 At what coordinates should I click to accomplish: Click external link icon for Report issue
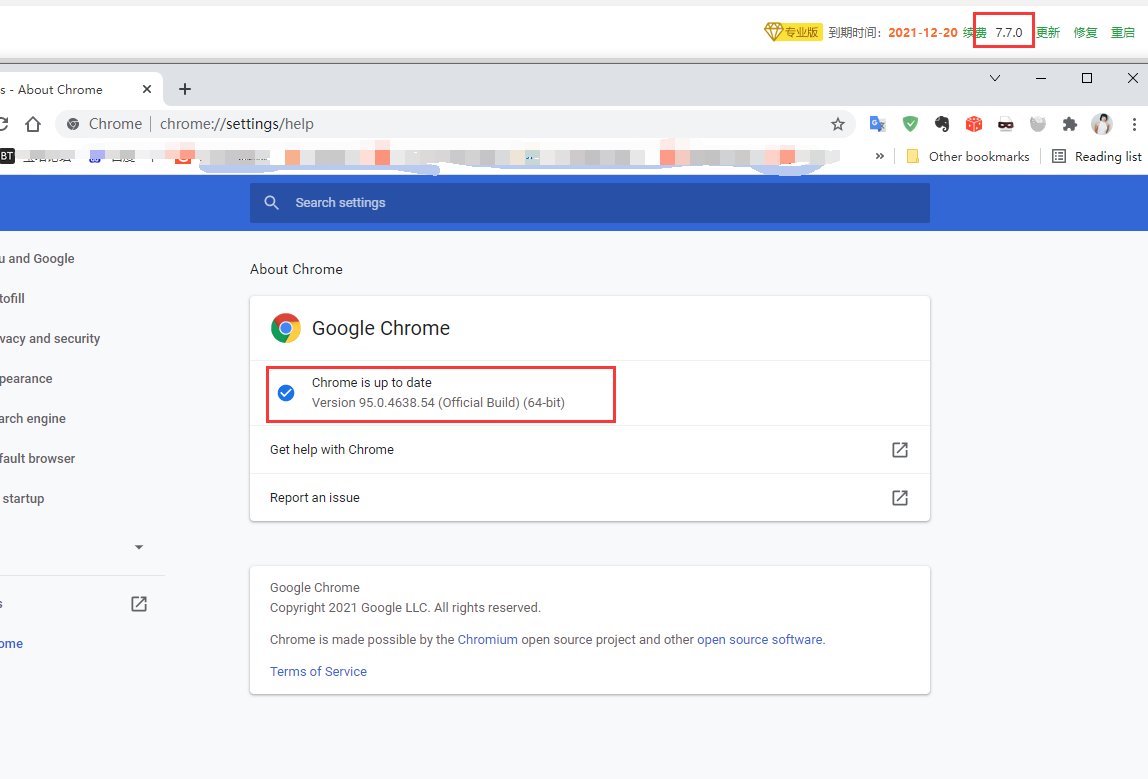[900, 498]
